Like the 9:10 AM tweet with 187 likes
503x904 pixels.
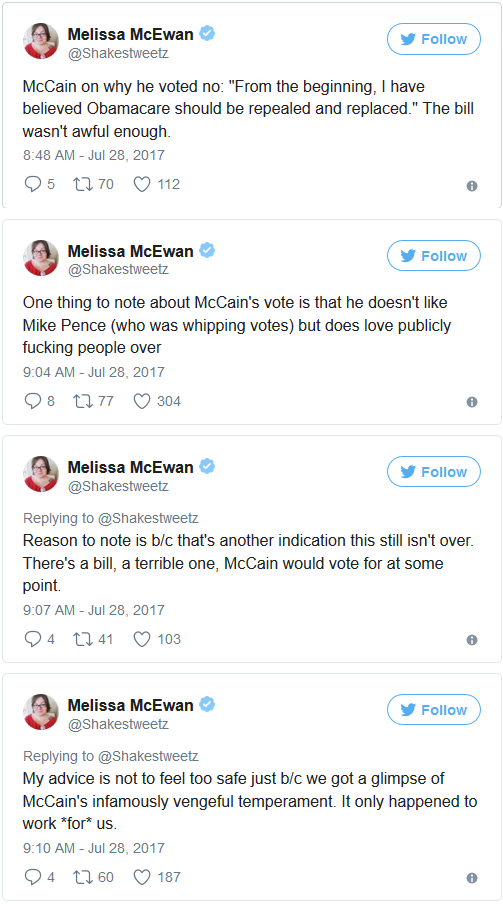[x=142, y=877]
